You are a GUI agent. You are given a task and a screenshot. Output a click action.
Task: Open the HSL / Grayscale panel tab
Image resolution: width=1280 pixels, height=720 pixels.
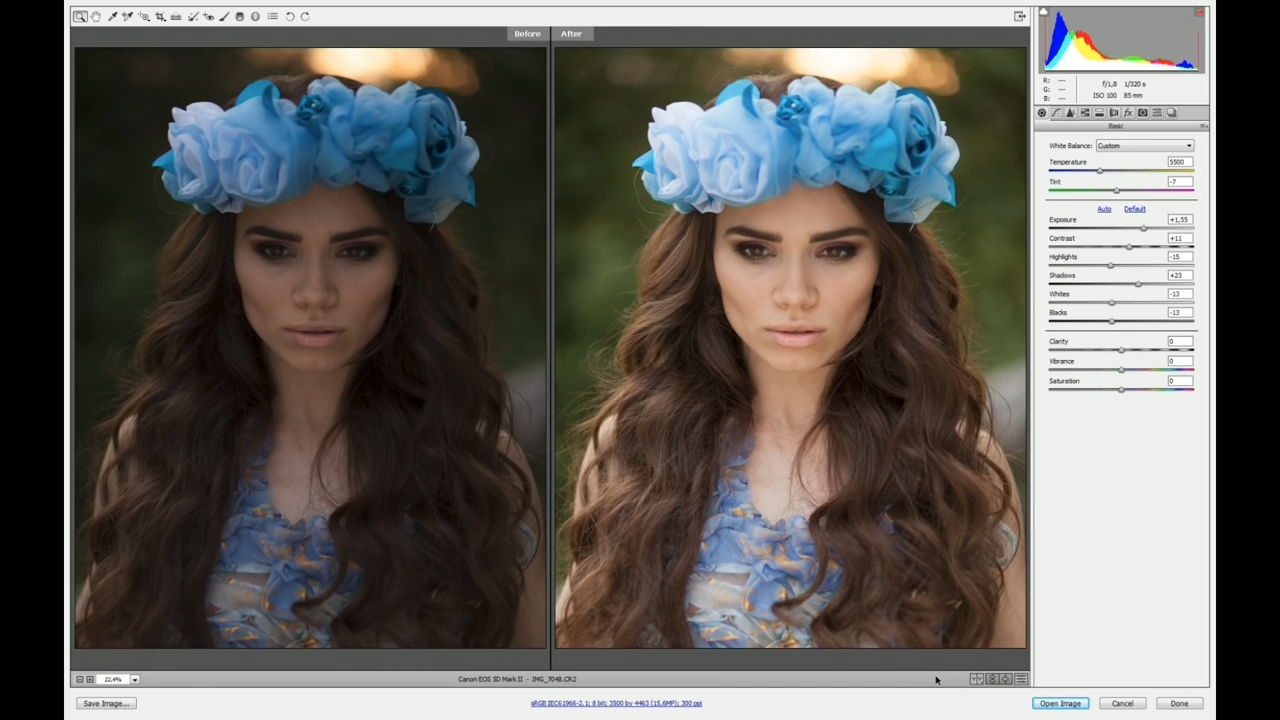pyautogui.click(x=1085, y=113)
